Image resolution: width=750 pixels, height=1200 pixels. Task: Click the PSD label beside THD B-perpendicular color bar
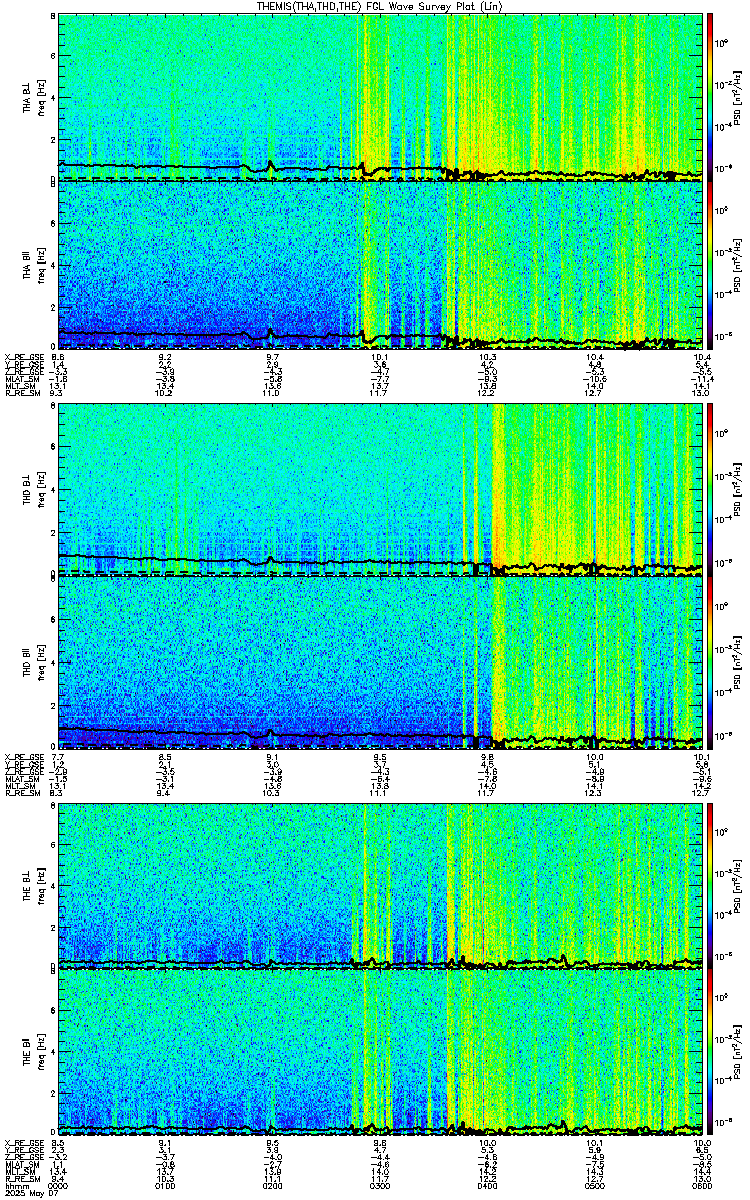737,491
